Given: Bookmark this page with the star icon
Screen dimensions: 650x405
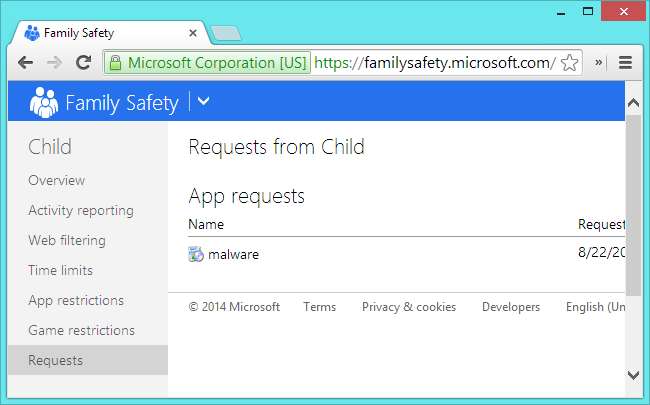Looking at the screenshot, I should tap(569, 62).
